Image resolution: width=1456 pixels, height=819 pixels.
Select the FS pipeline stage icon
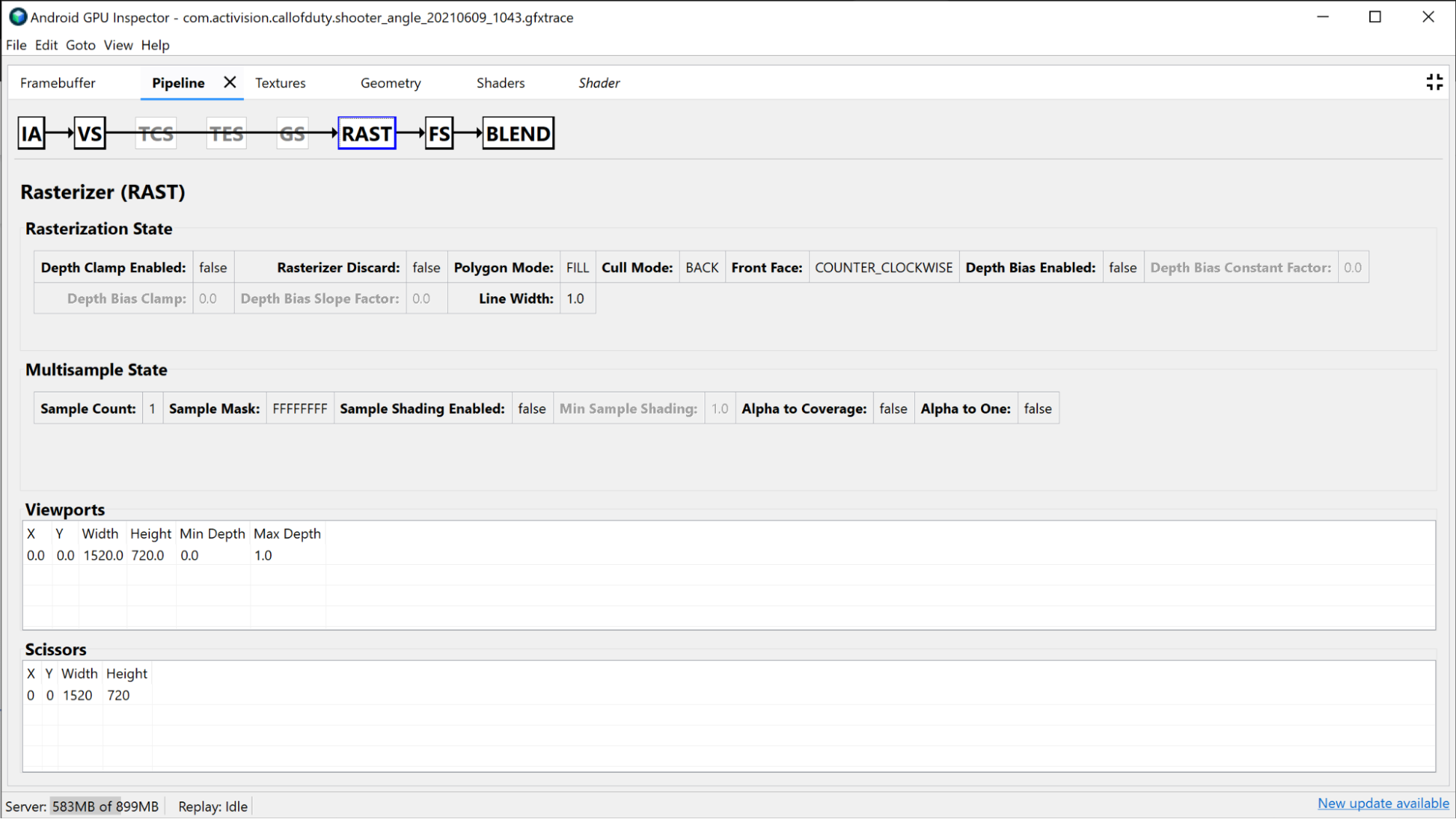[x=438, y=133]
